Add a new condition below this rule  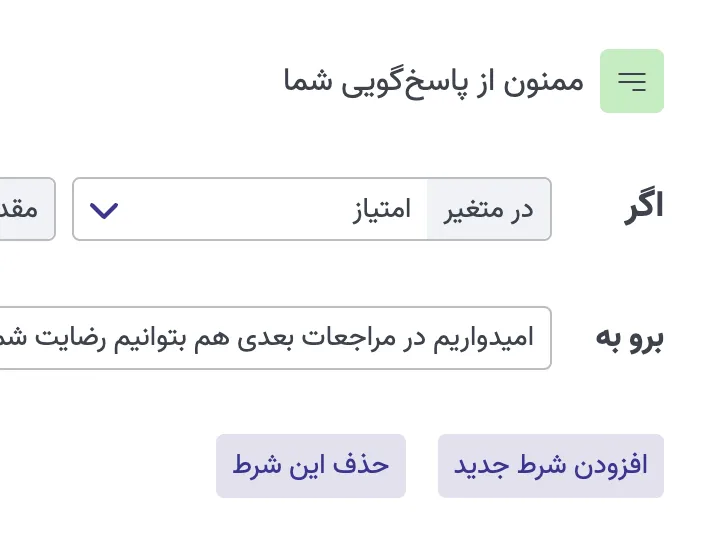pyautogui.click(x=551, y=466)
